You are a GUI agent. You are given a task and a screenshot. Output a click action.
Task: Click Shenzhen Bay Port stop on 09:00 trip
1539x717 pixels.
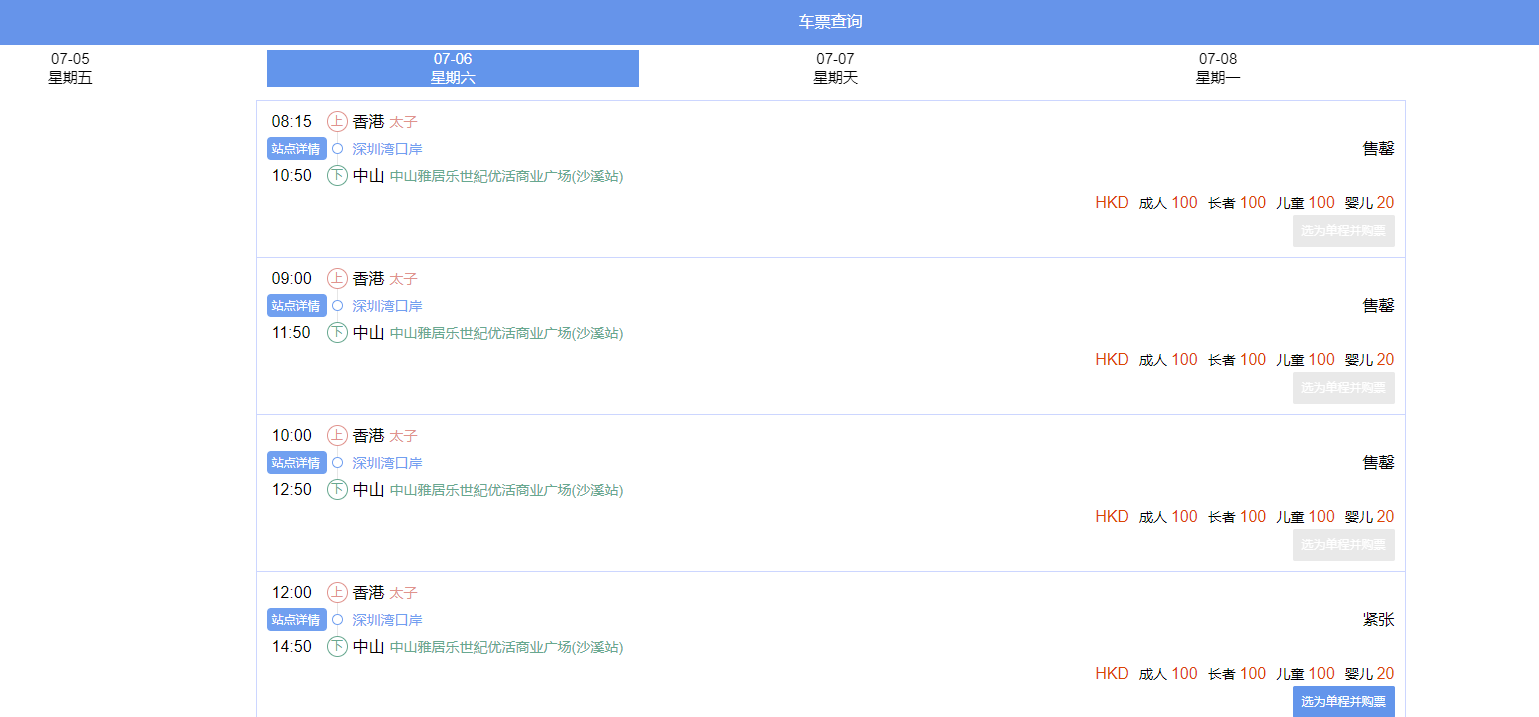(x=387, y=306)
